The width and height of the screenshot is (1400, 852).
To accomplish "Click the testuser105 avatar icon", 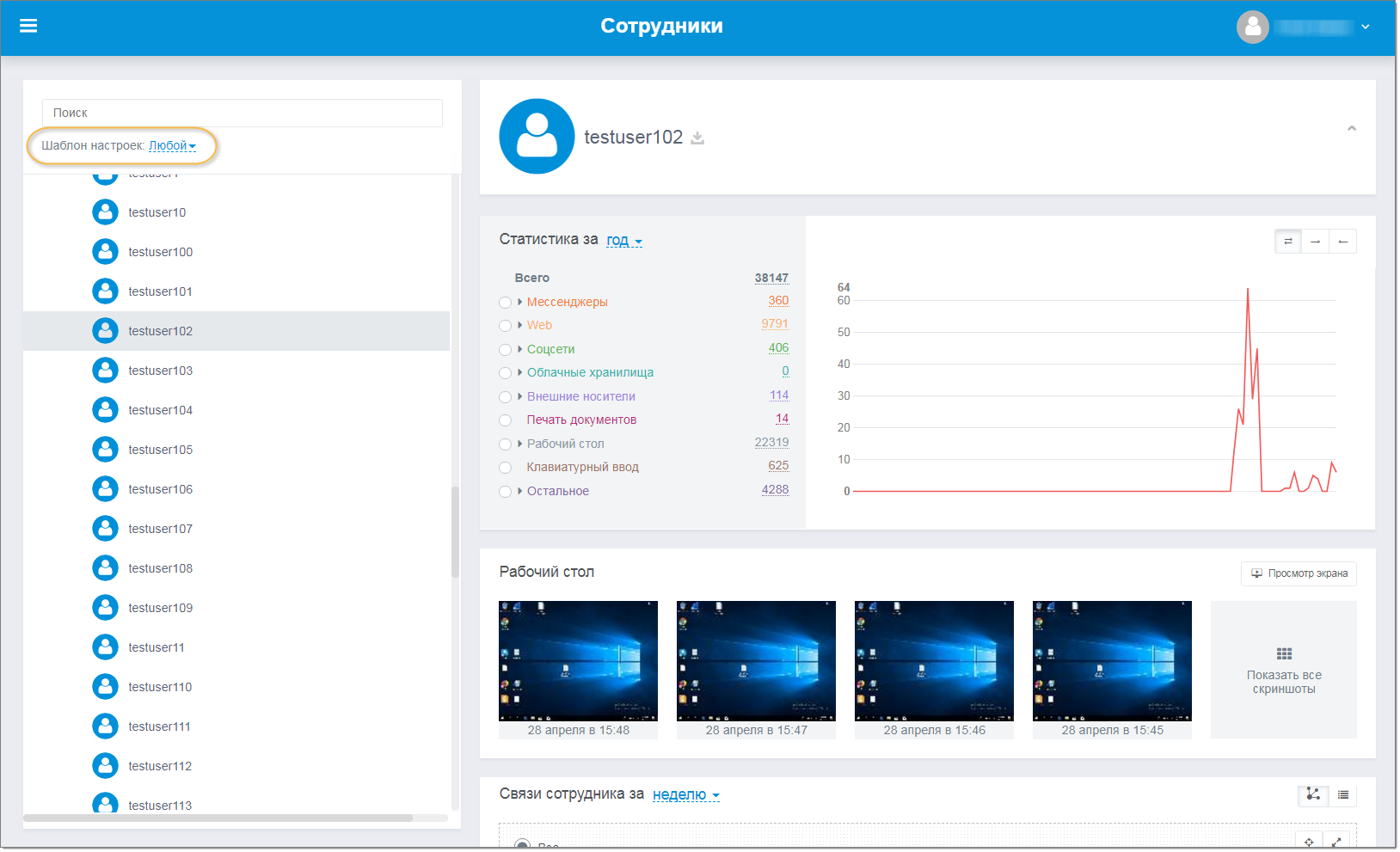I will (105, 450).
